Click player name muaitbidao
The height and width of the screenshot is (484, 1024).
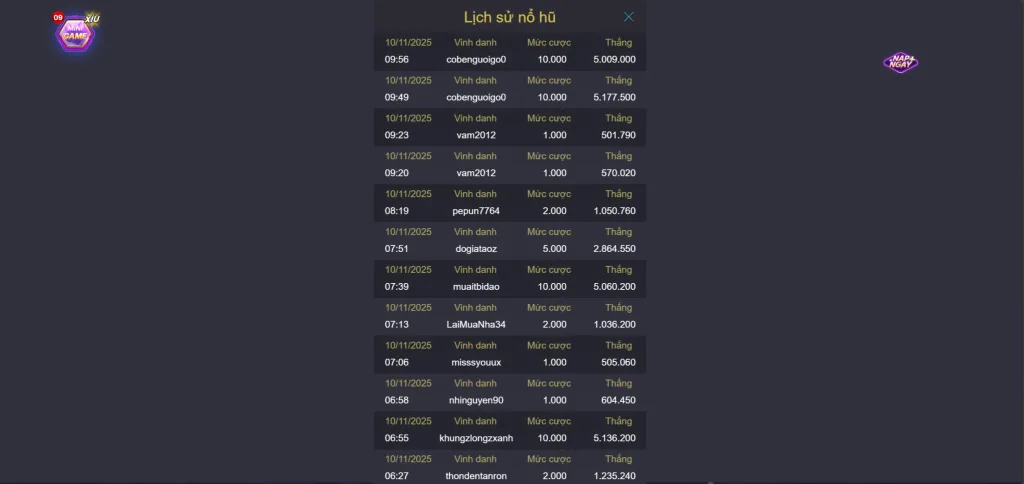point(476,287)
